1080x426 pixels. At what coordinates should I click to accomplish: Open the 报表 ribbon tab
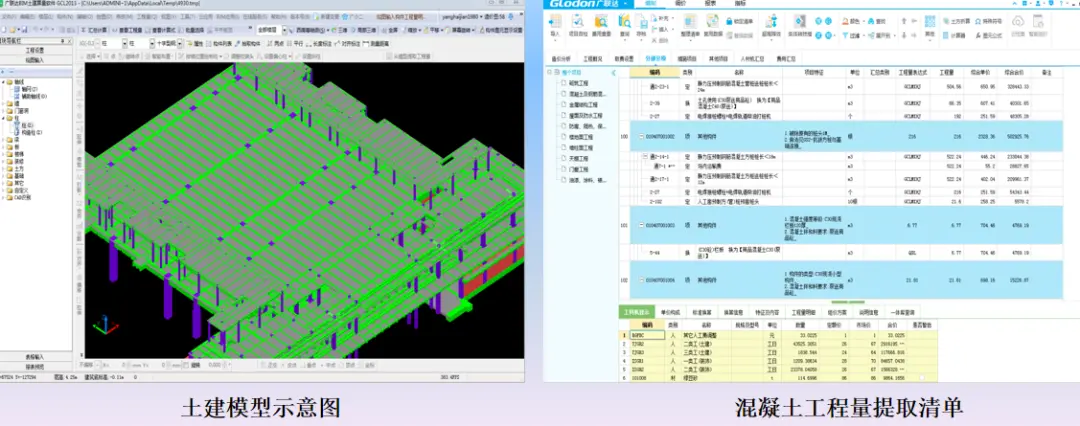711,4
